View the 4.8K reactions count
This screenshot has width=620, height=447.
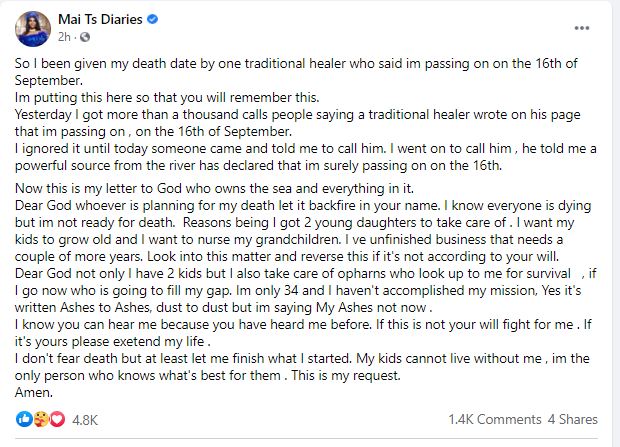(85, 420)
